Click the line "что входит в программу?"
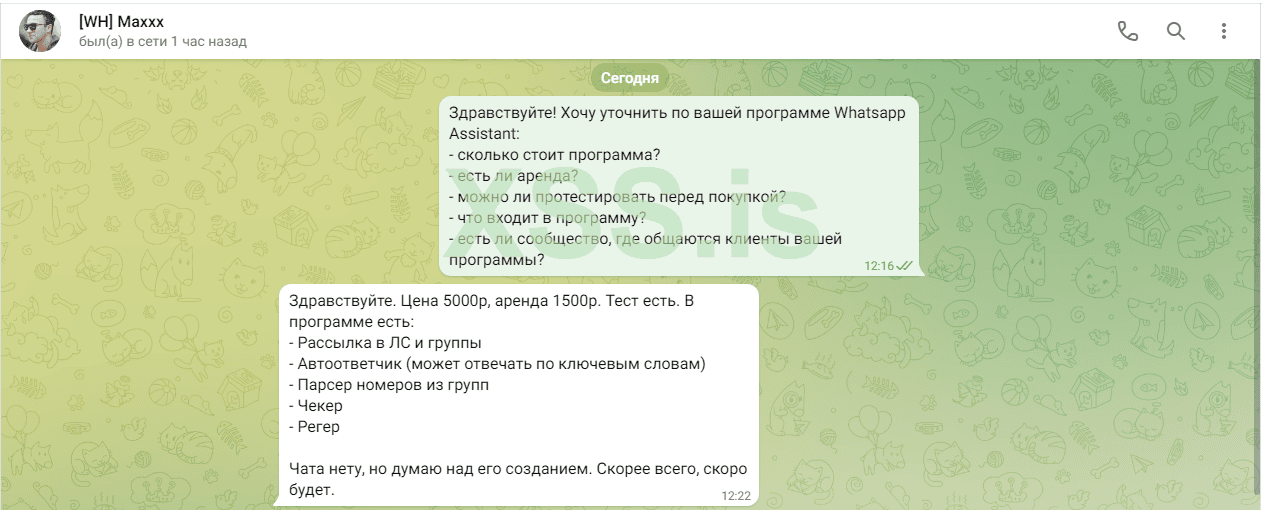 pos(547,217)
